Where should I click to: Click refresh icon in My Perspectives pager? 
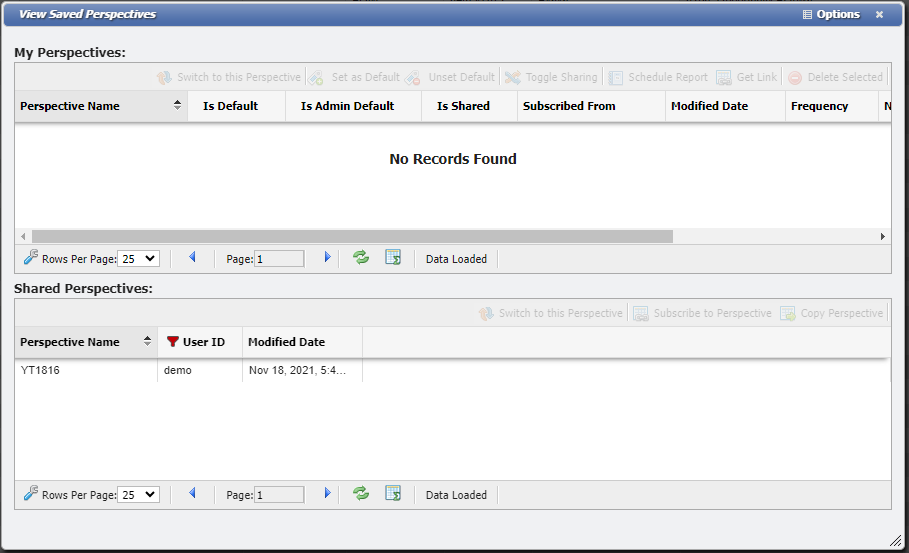click(361, 258)
